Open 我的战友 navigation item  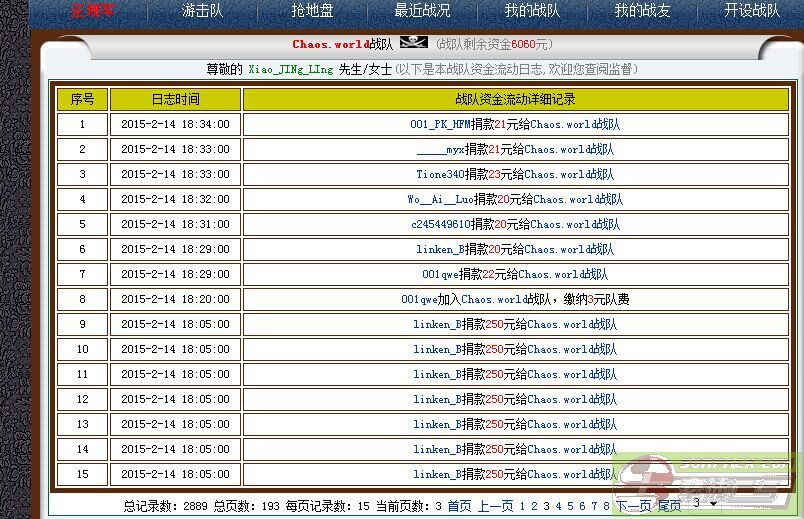coord(641,11)
